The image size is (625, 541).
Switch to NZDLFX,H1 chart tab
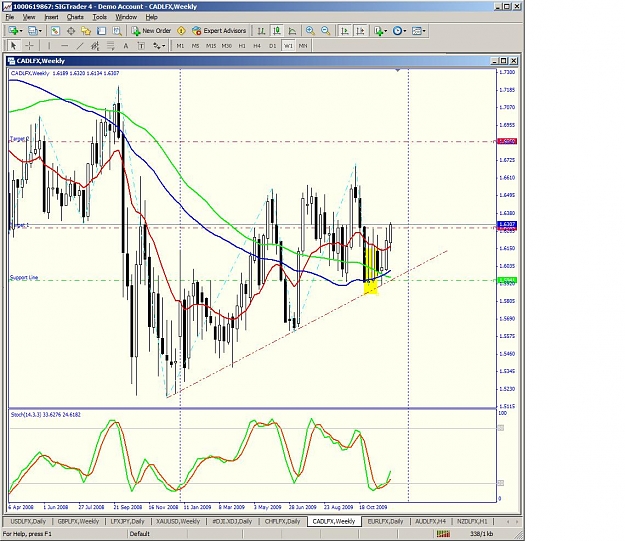pyautogui.click(x=472, y=521)
